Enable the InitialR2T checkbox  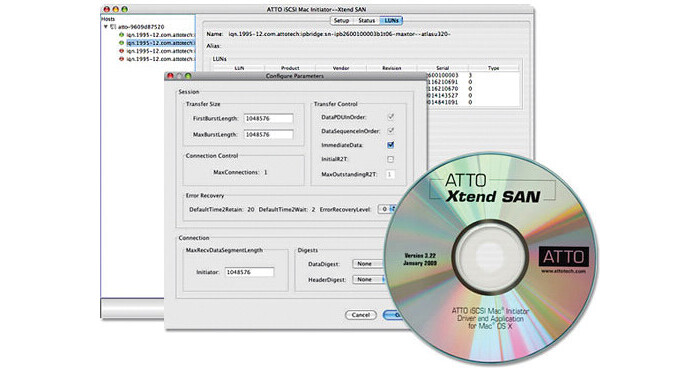coord(391,159)
